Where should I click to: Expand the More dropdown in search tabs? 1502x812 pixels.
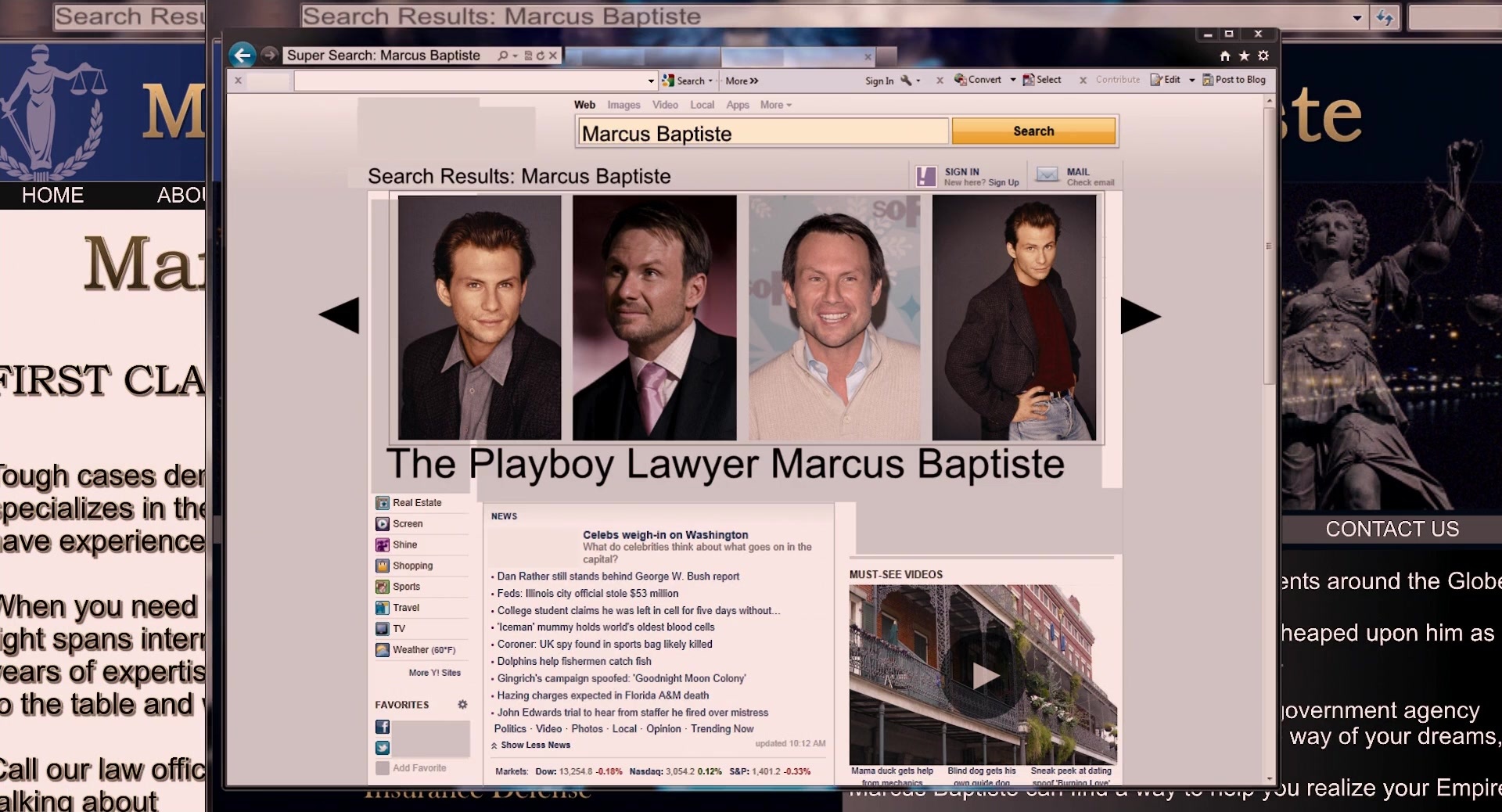coord(776,105)
